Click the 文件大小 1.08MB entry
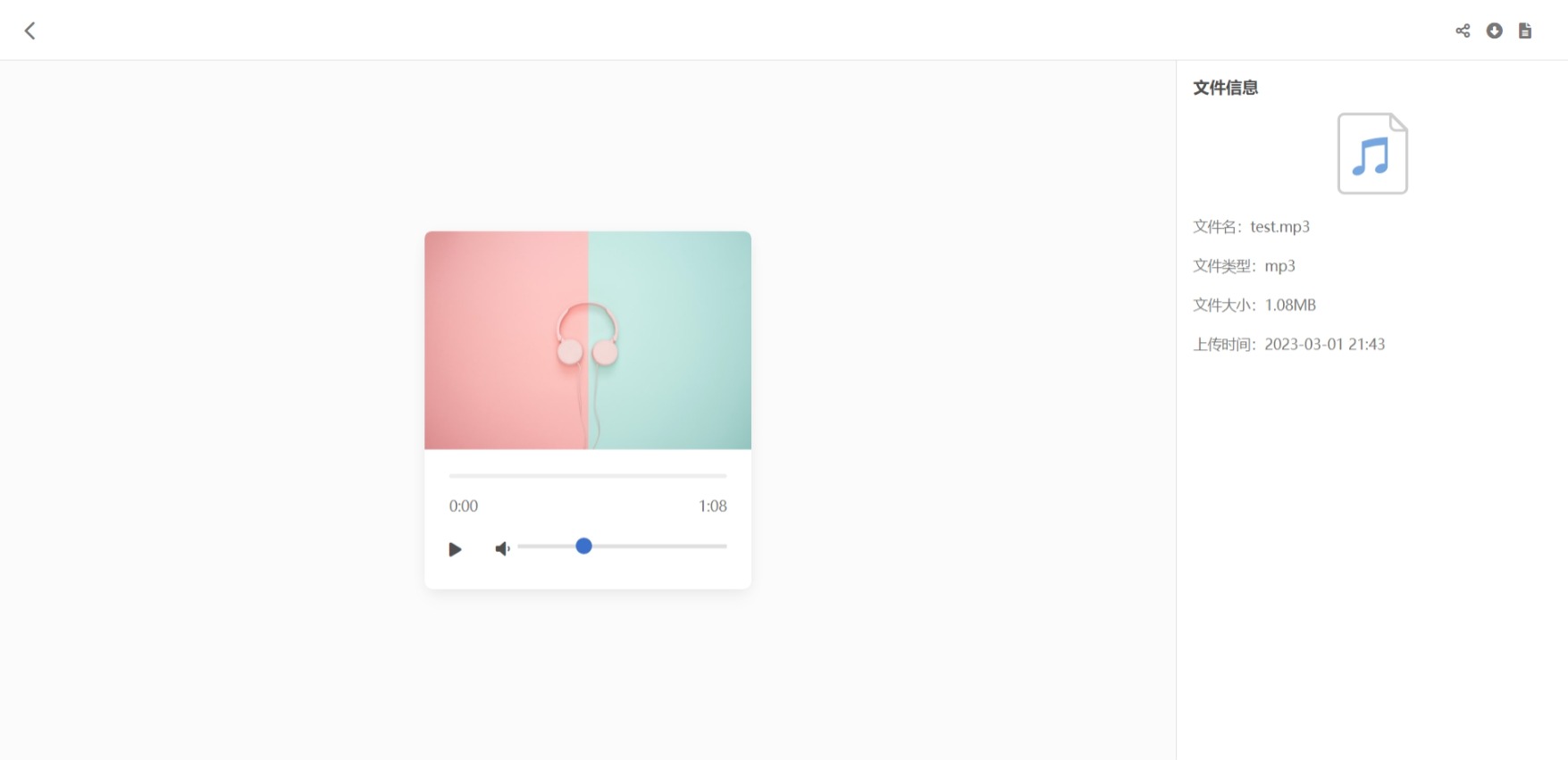Screen dimensions: 1568x760 [x=1254, y=305]
